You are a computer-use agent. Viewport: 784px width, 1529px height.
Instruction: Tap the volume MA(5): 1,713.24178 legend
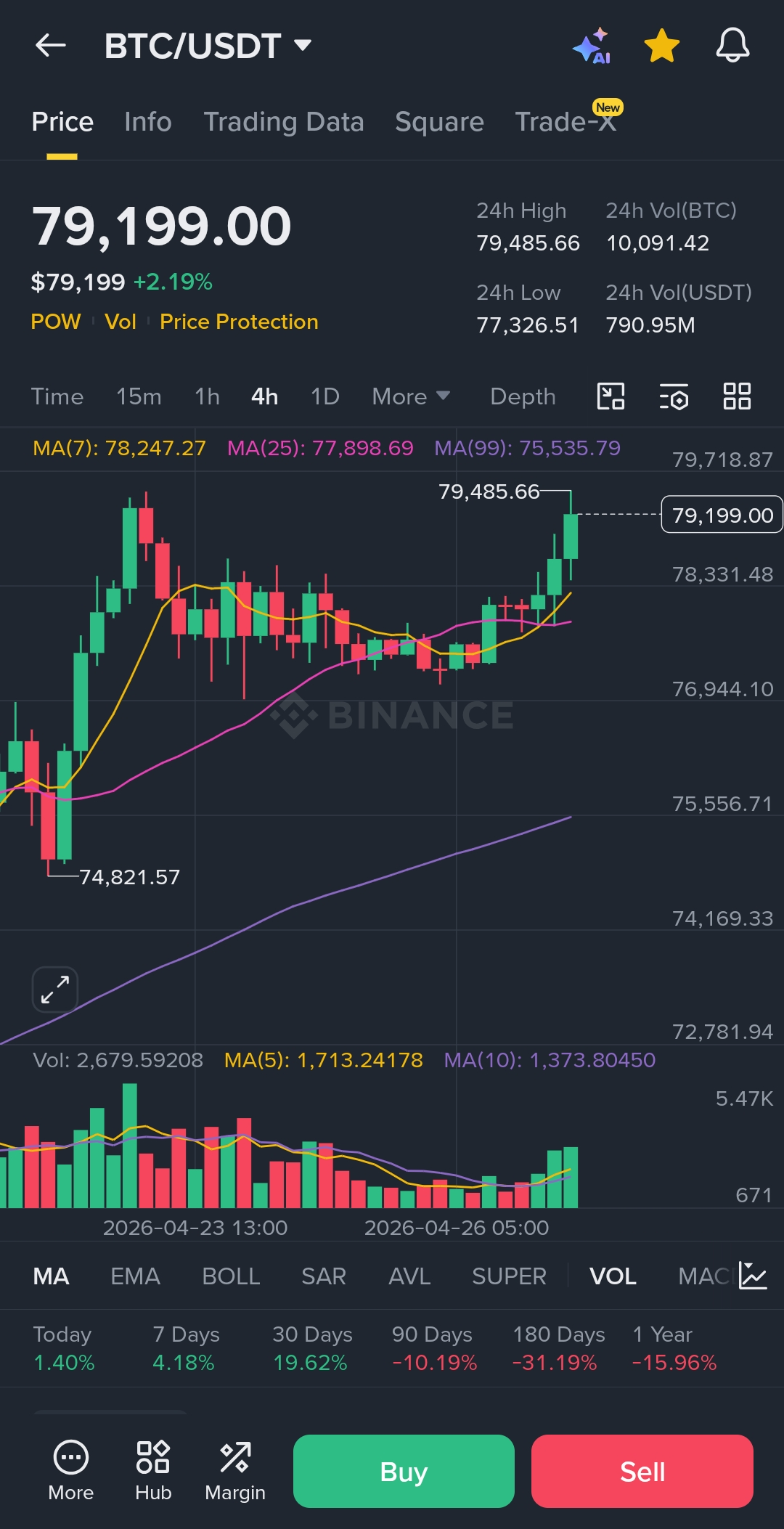(x=324, y=1060)
